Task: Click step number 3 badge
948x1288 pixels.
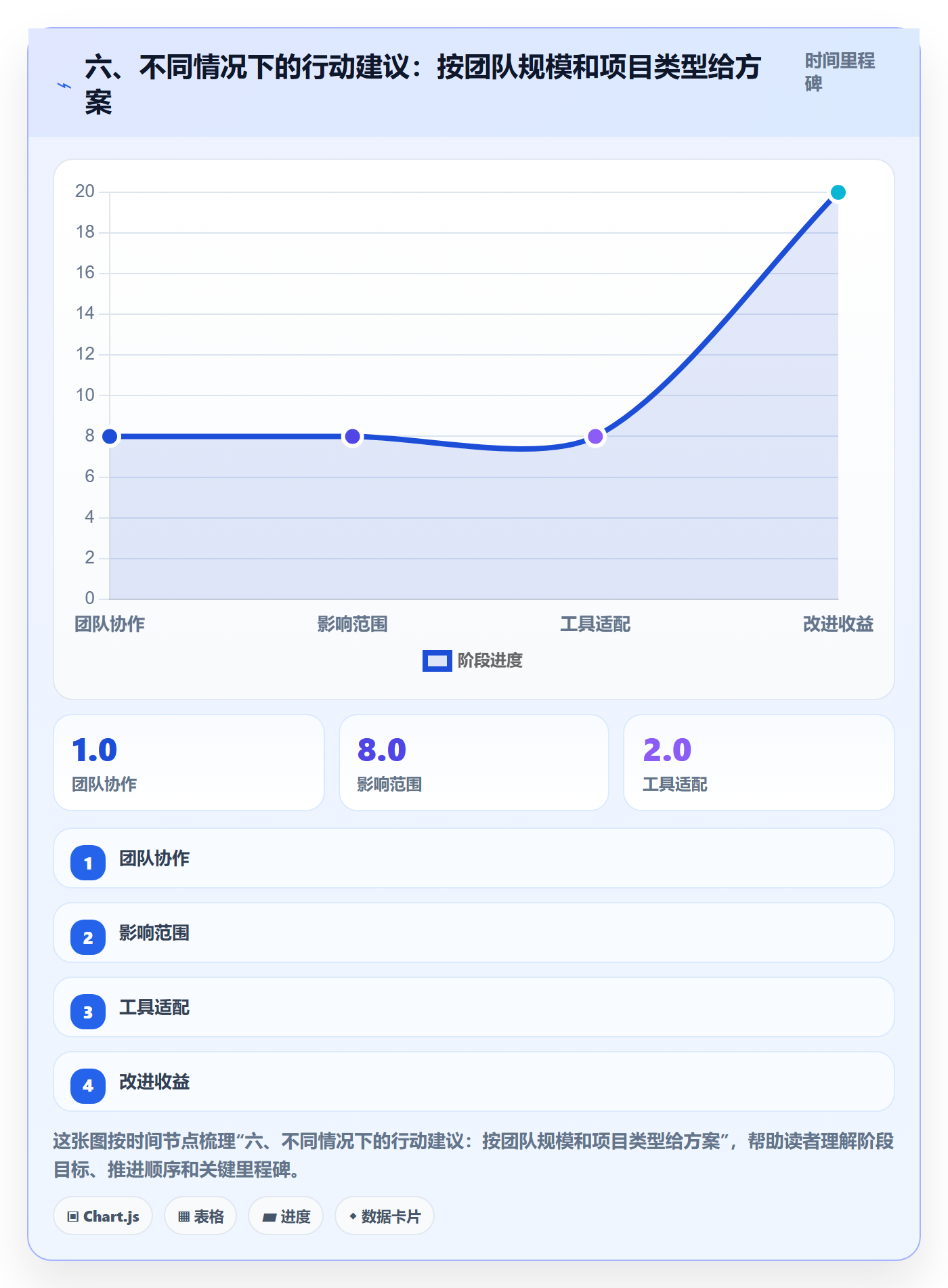Action: coord(88,1012)
